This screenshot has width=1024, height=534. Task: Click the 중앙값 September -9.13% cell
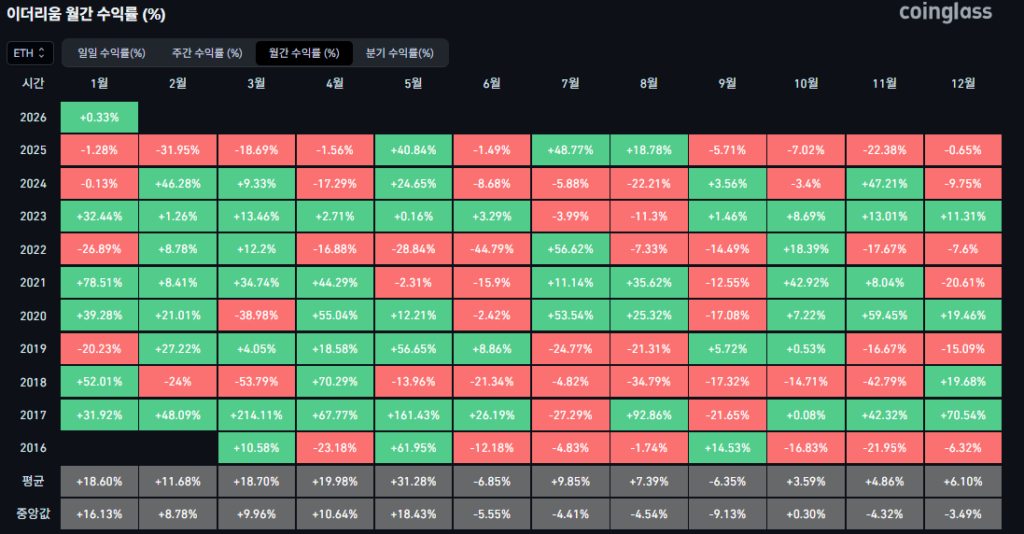(728, 514)
